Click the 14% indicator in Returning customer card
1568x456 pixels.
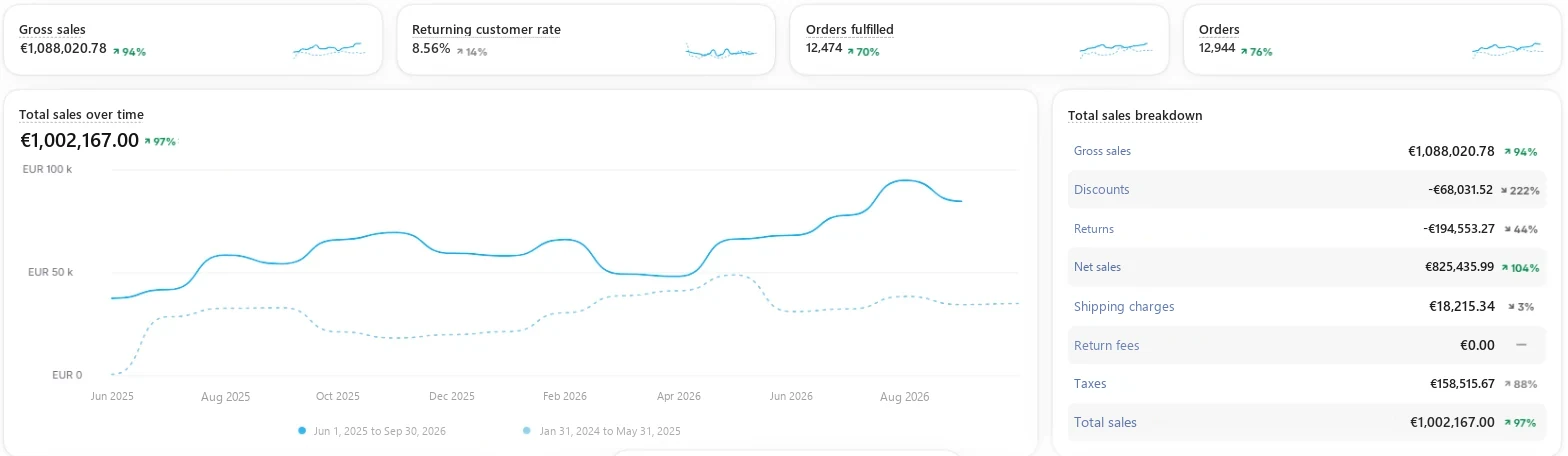point(471,51)
